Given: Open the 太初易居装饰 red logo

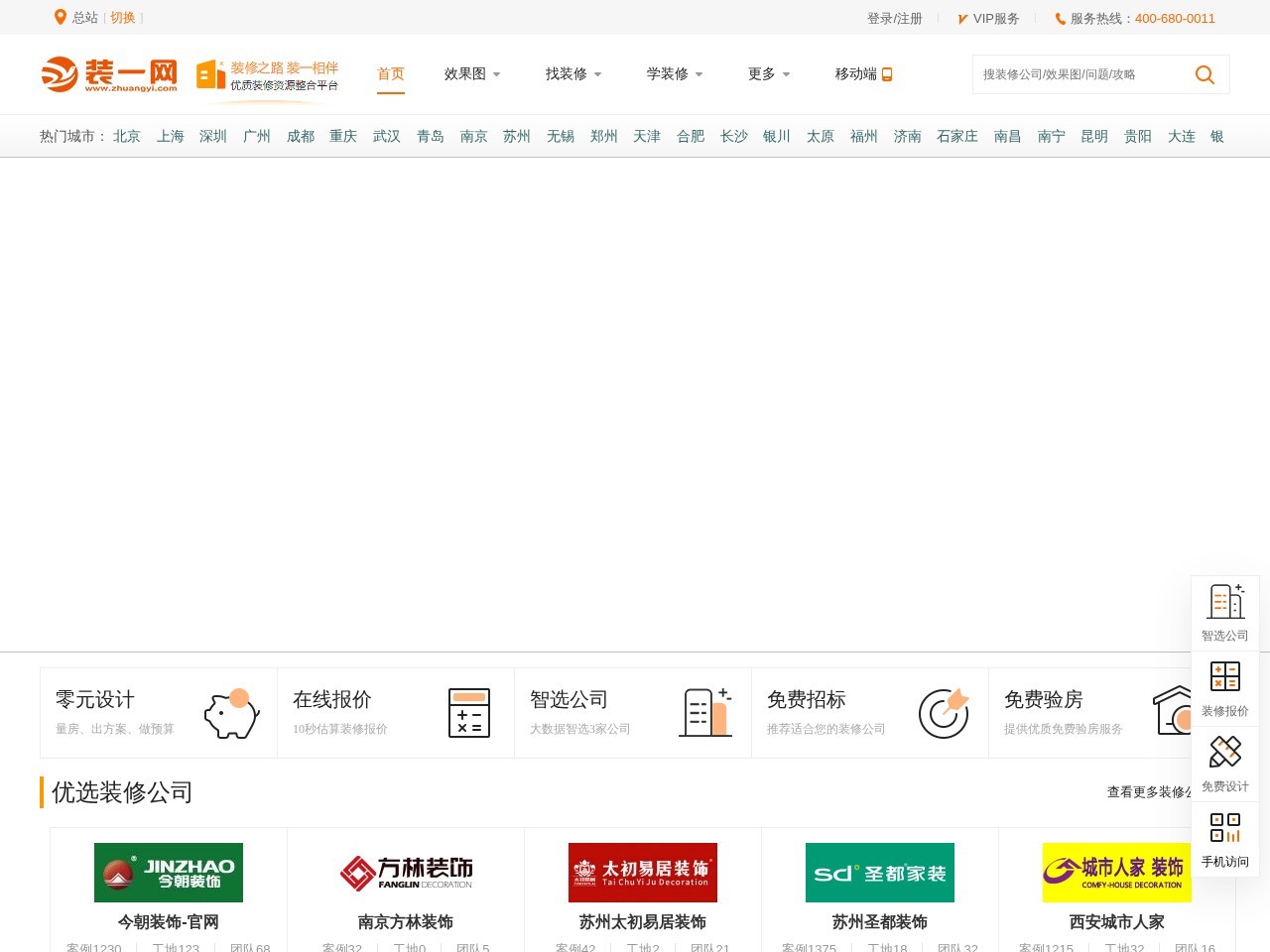Looking at the screenshot, I should point(643,873).
